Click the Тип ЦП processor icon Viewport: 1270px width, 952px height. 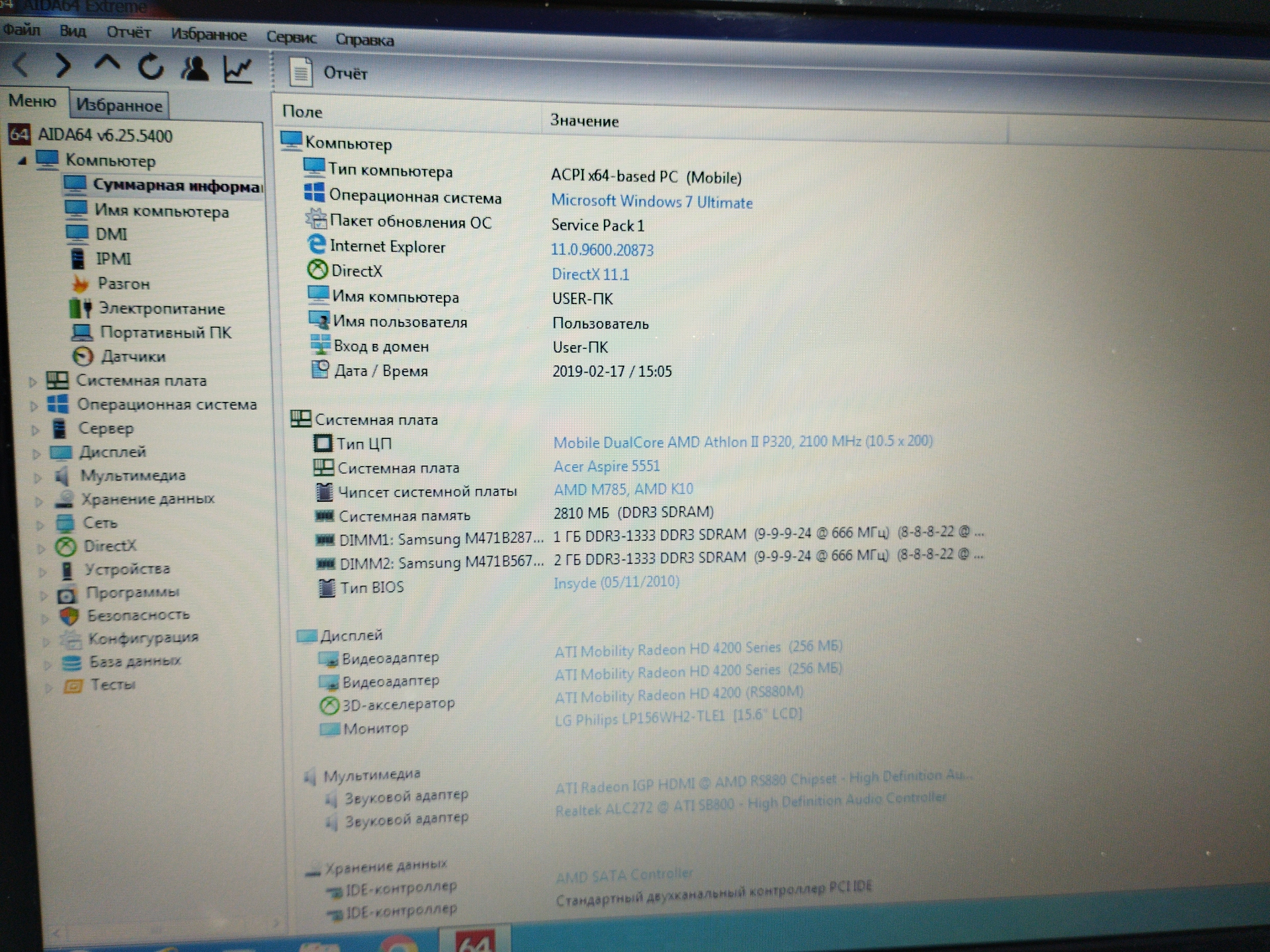tap(322, 443)
